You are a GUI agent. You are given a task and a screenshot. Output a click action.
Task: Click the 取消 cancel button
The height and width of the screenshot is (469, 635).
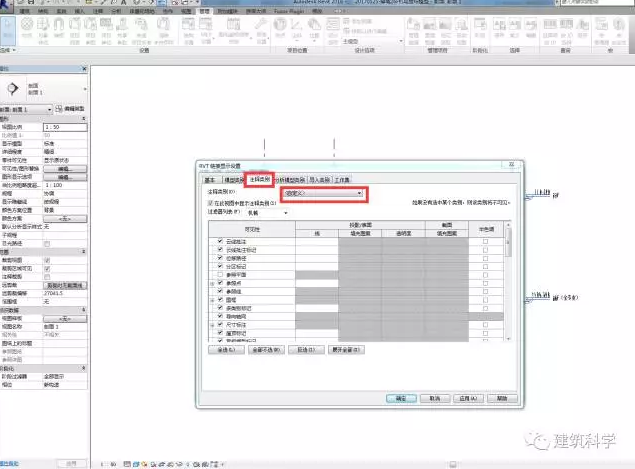tap(435, 399)
